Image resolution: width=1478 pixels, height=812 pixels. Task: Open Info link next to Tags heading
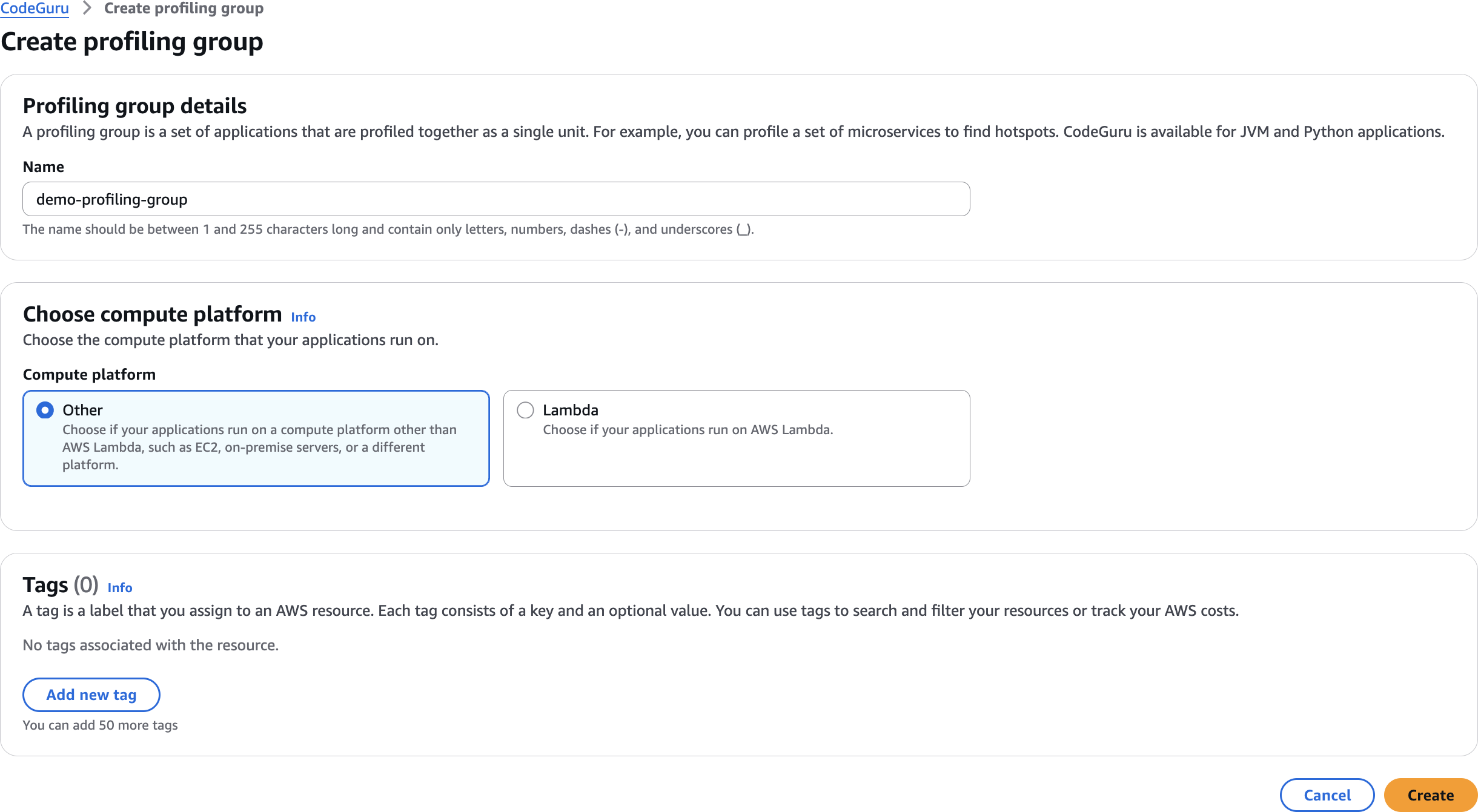(119, 587)
